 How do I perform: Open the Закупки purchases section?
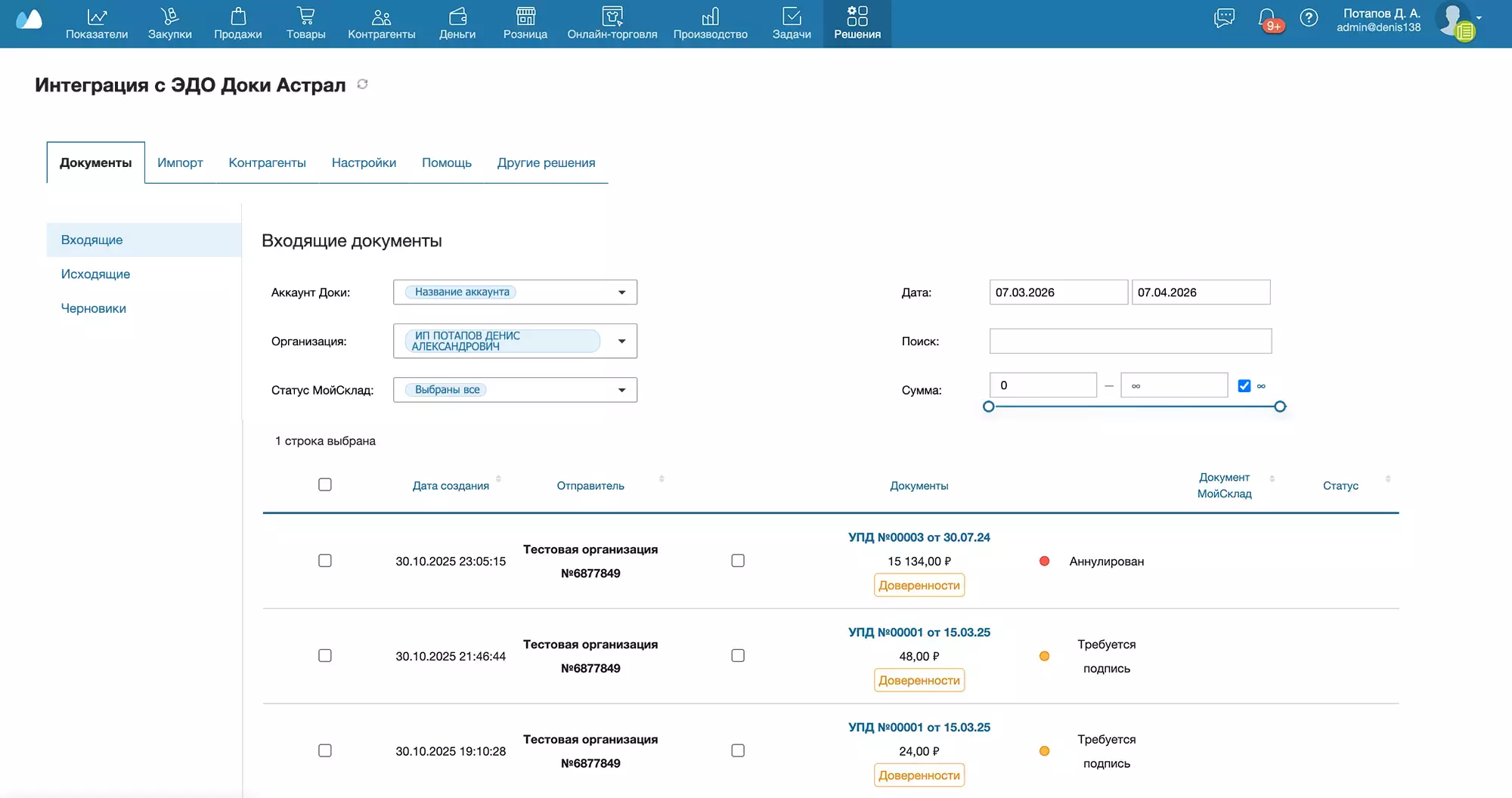(169, 23)
